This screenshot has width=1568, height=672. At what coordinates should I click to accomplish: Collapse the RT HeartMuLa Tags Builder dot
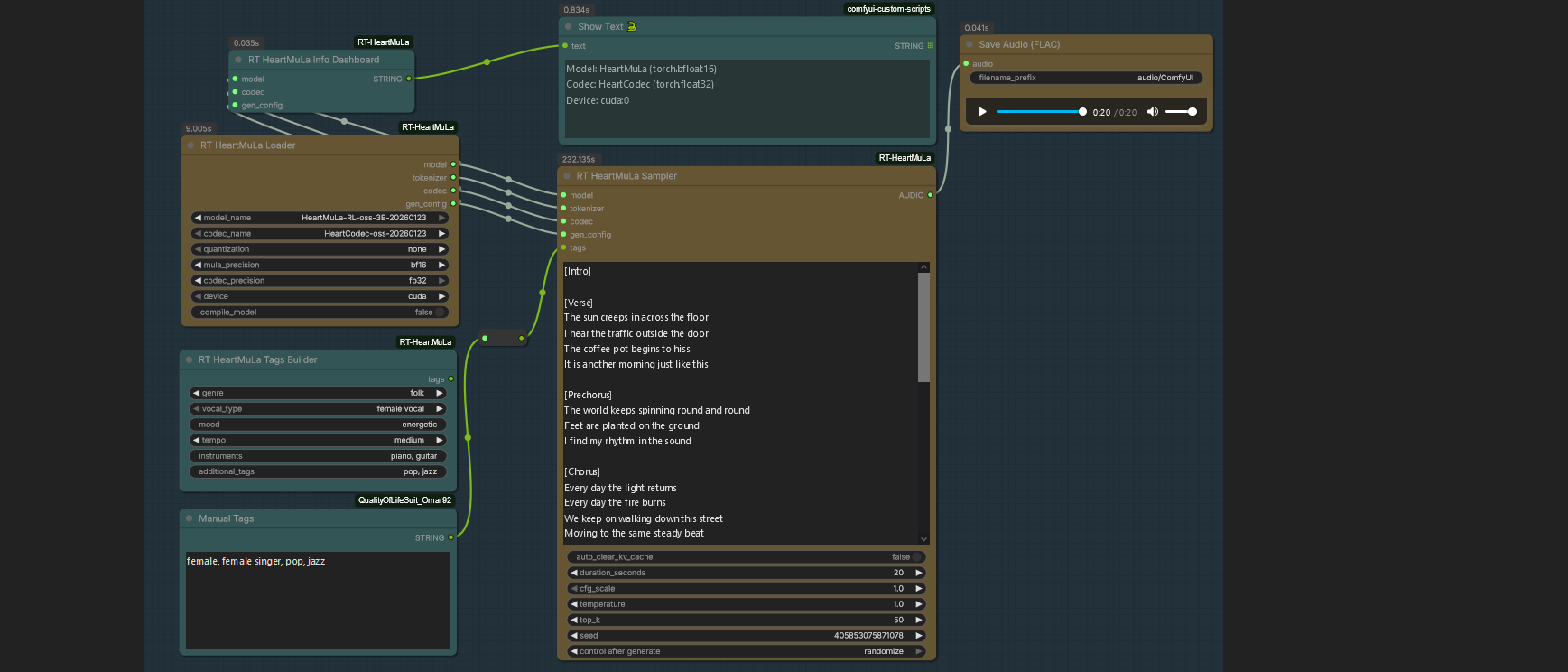point(190,359)
